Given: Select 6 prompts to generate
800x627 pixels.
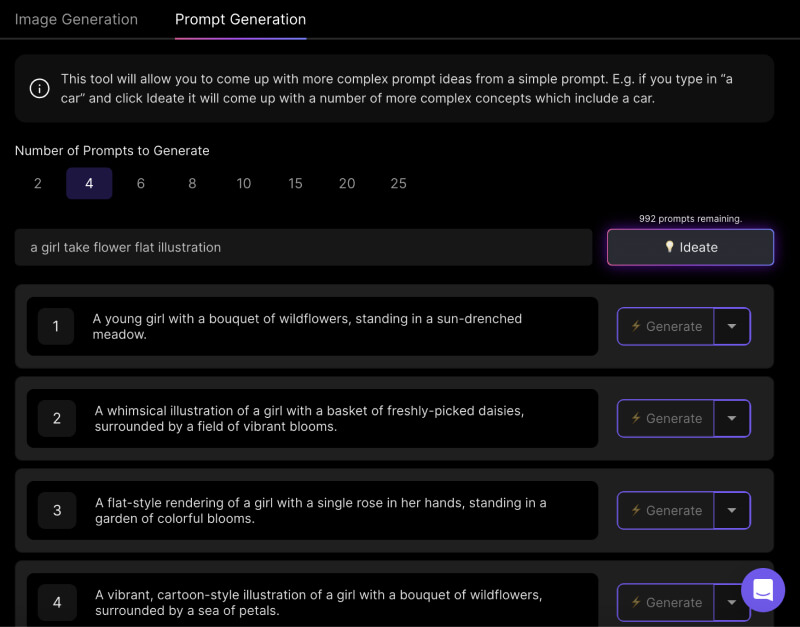Looking at the screenshot, I should click(x=141, y=183).
